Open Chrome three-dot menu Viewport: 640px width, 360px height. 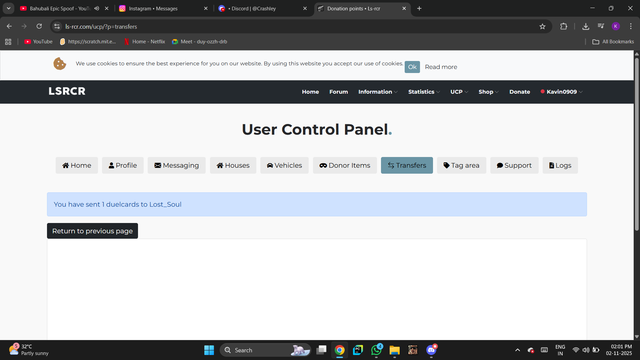tap(631, 27)
